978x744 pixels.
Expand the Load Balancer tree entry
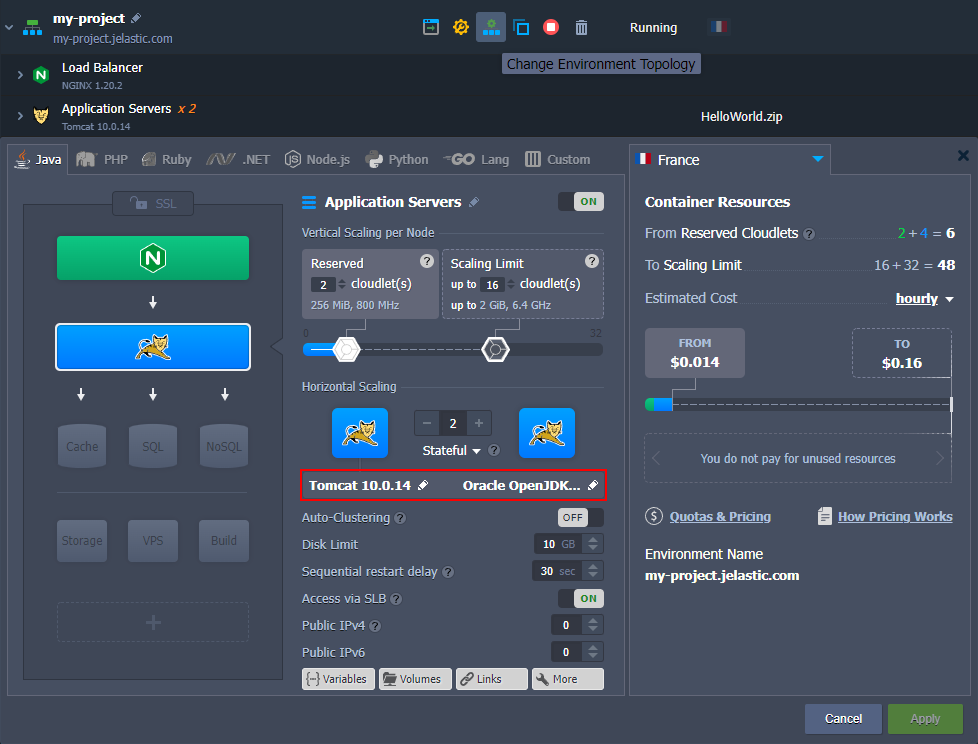coord(20,74)
